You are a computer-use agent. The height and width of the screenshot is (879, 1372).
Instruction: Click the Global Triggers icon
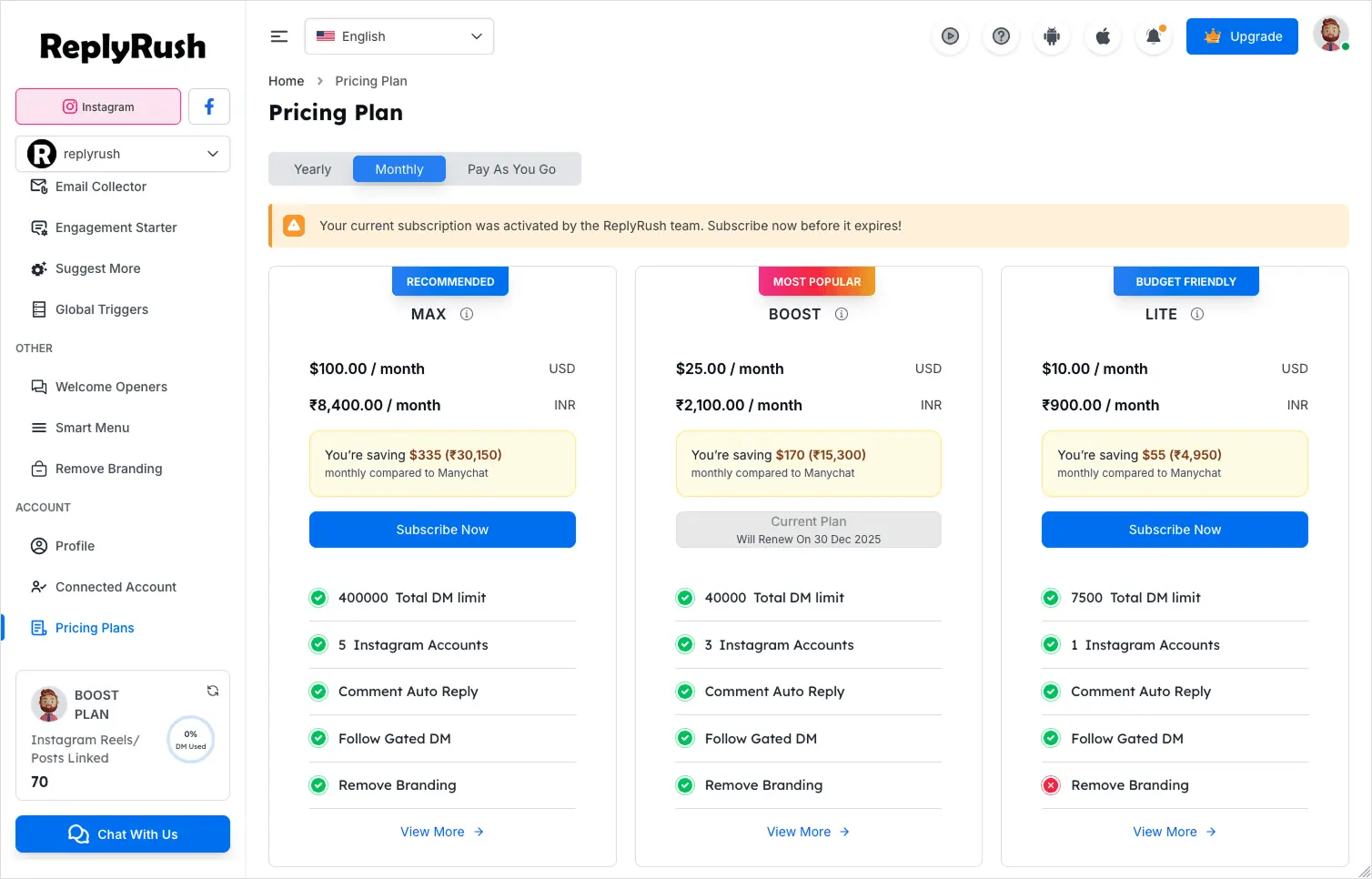point(39,309)
